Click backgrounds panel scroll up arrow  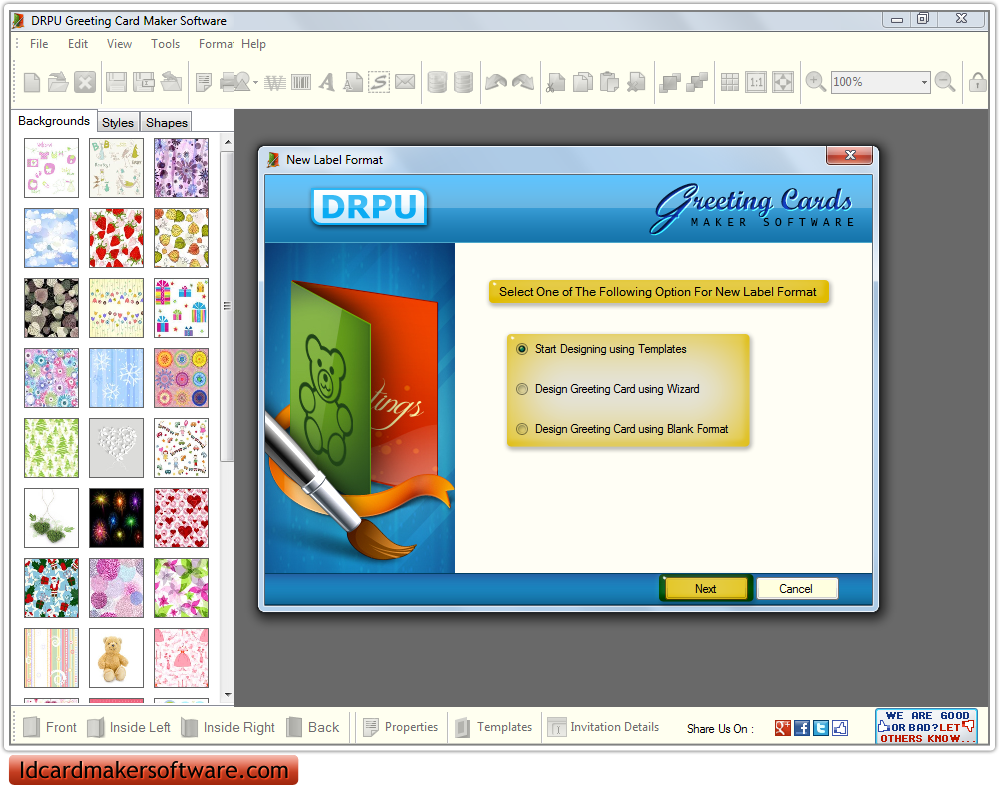click(227, 142)
